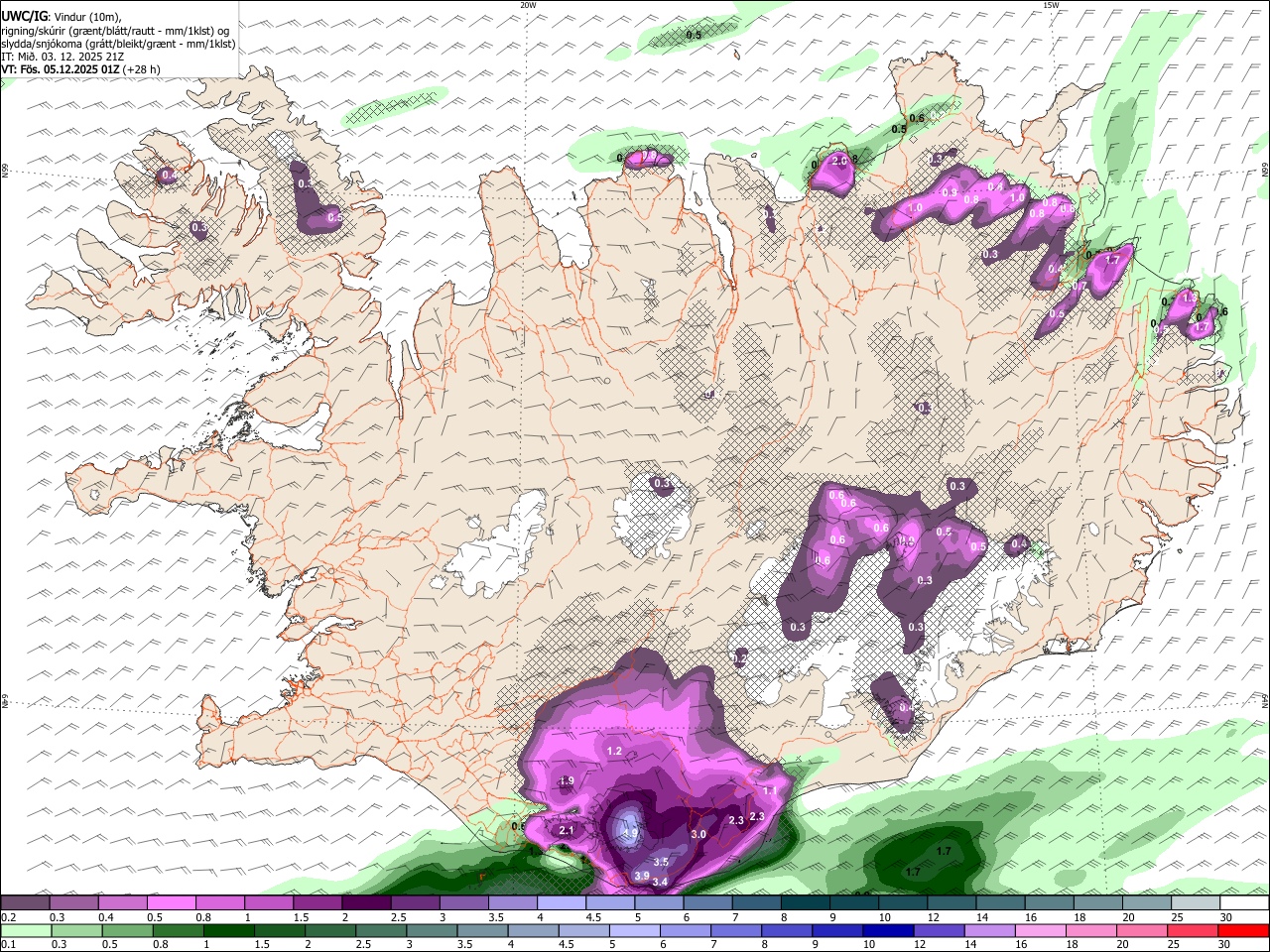
Task: Click the rain legend swatch between 20 and 25
Action: pyautogui.click(x=1141, y=930)
